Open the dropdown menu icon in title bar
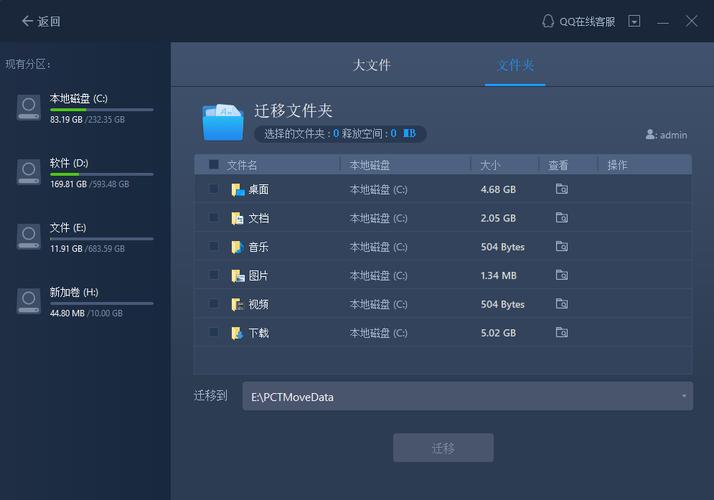Screen dimensions: 714x500 tap(634, 21)
